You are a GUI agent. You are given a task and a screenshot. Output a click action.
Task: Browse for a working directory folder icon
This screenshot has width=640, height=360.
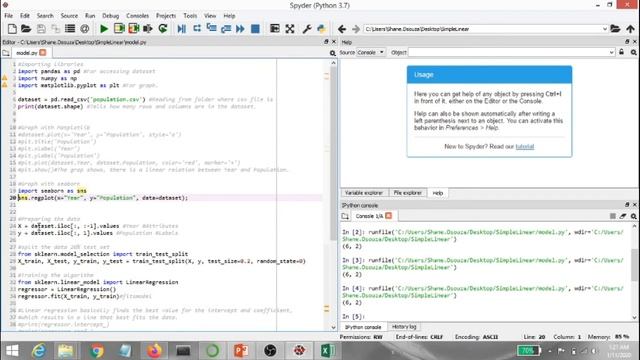pos(615,29)
